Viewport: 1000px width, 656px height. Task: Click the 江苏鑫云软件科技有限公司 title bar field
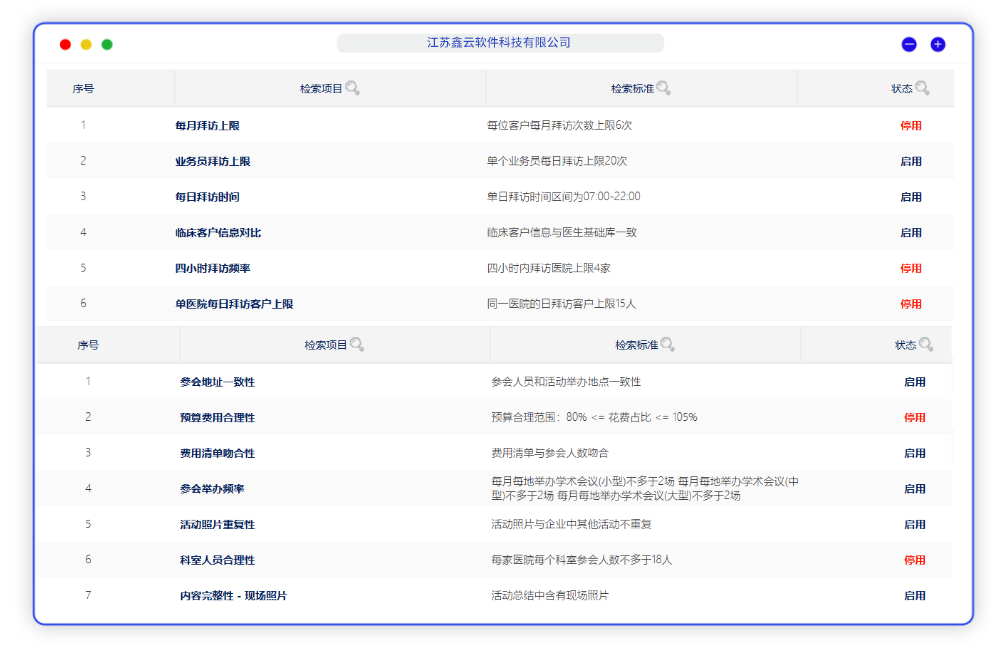500,43
